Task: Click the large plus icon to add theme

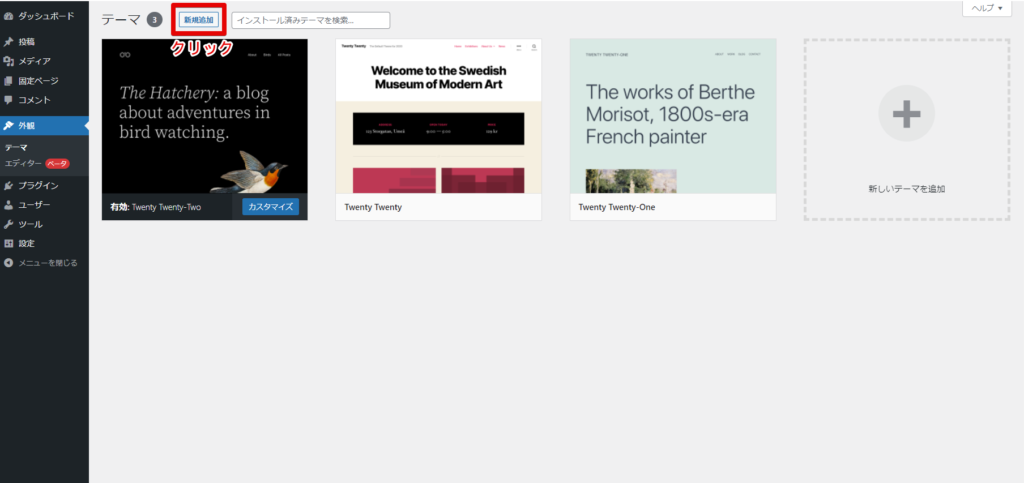Action: click(906, 114)
